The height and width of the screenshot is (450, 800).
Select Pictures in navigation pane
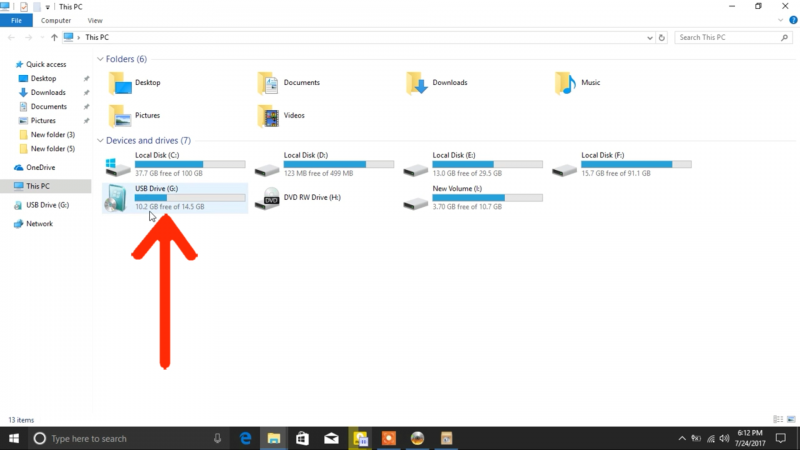[43, 120]
